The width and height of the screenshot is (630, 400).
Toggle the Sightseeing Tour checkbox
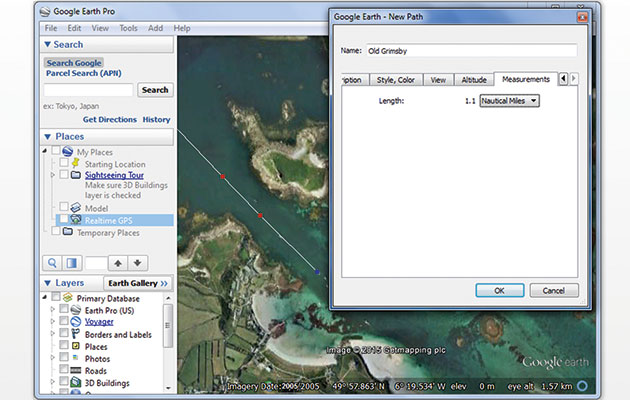pyautogui.click(x=64, y=174)
